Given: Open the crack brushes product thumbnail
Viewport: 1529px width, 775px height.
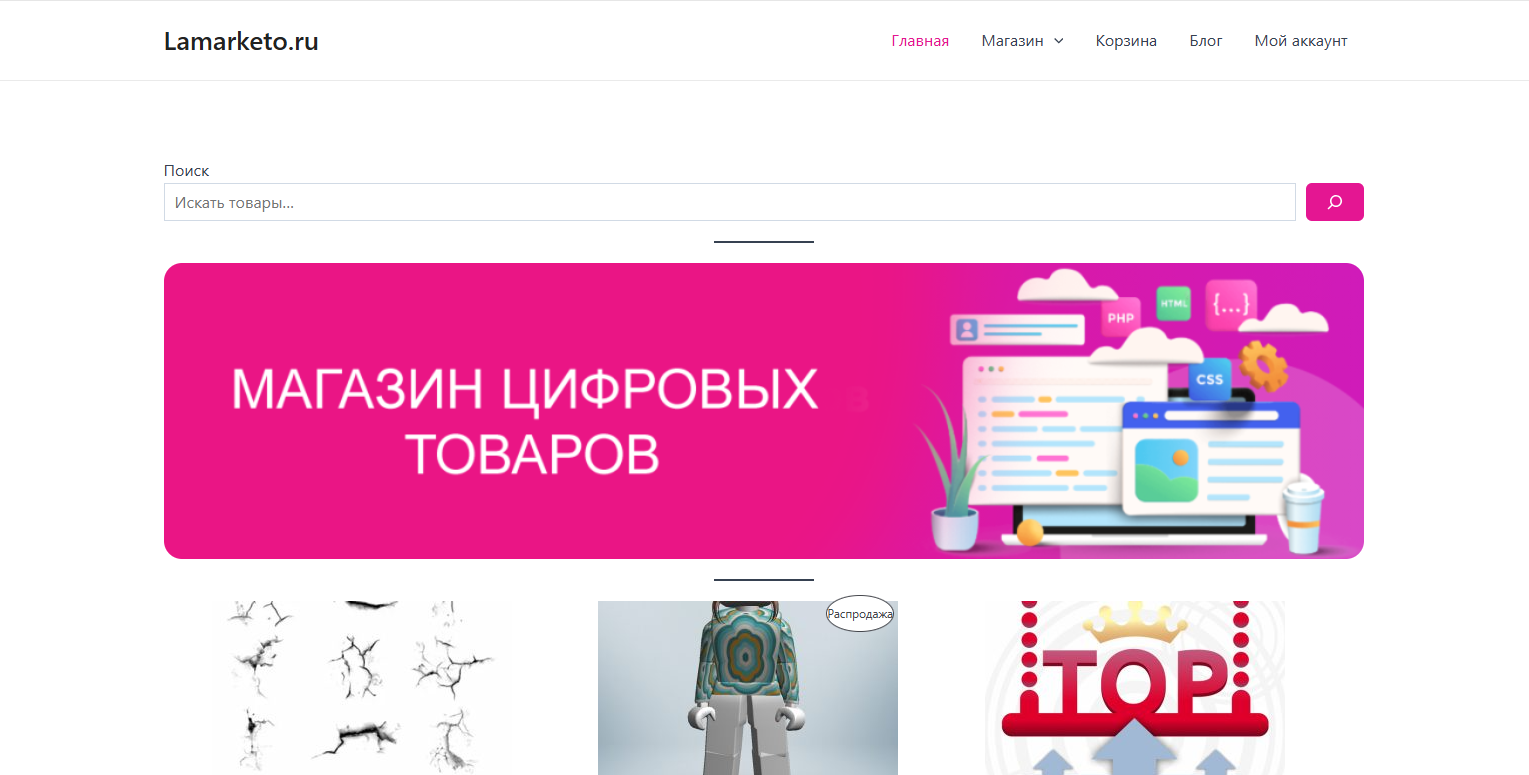Looking at the screenshot, I should [x=364, y=687].
